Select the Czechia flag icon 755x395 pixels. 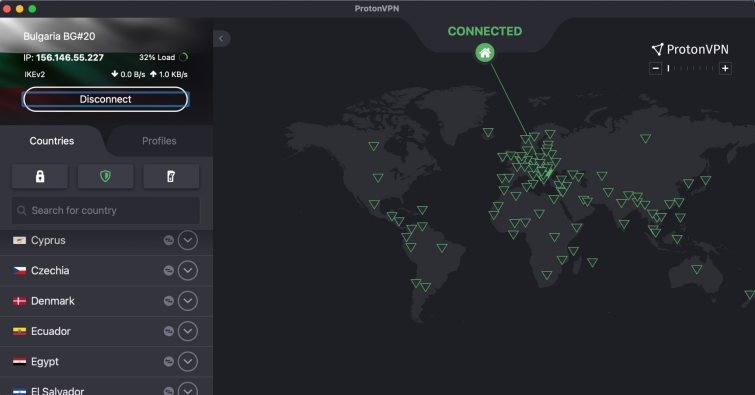click(x=19, y=271)
